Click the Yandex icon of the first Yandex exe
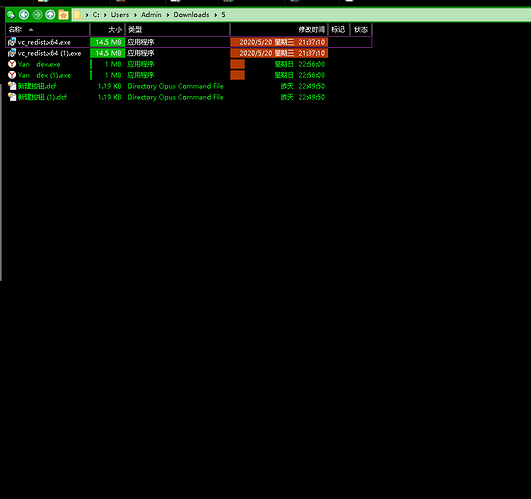 12,64
